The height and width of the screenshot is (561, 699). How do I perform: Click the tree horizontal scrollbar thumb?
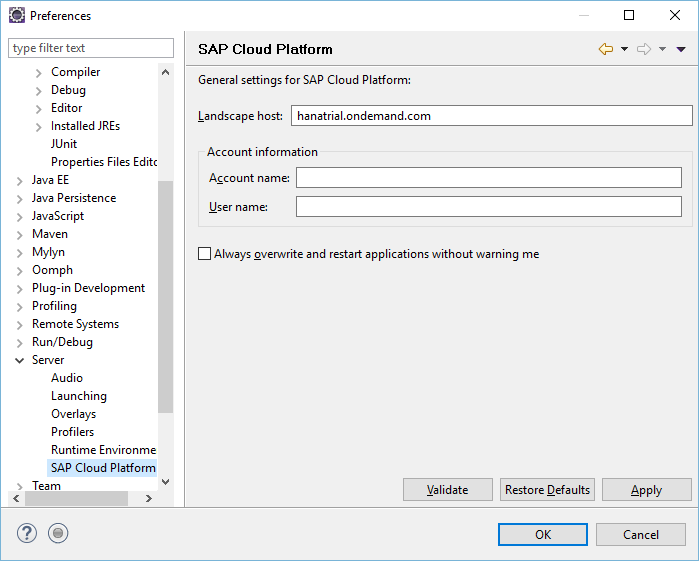[x=76, y=498]
